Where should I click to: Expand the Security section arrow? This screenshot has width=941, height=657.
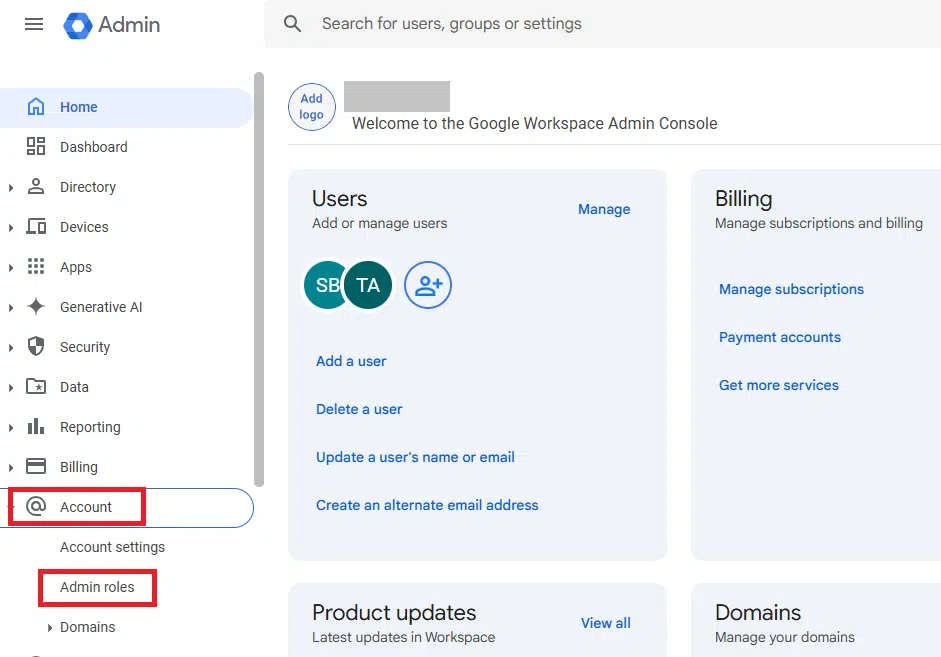(11, 347)
